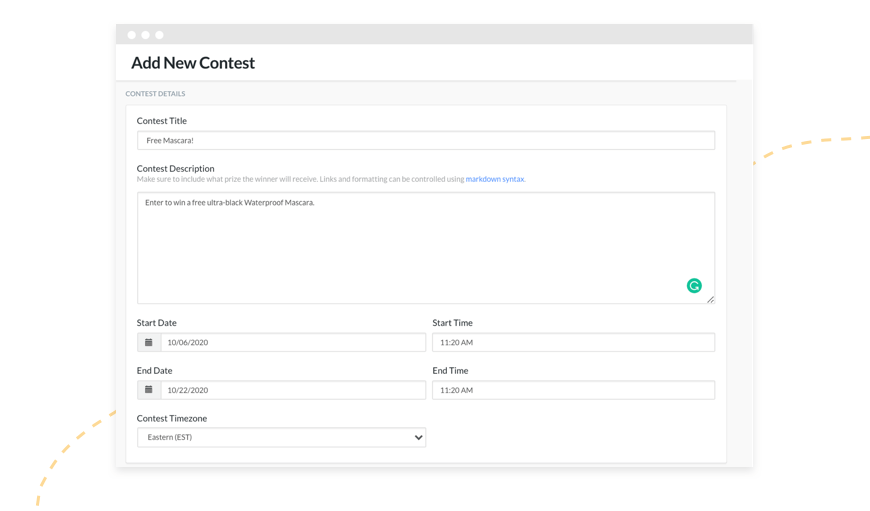Click the chevron arrow of the Eastern (EST) selector

pos(418,437)
